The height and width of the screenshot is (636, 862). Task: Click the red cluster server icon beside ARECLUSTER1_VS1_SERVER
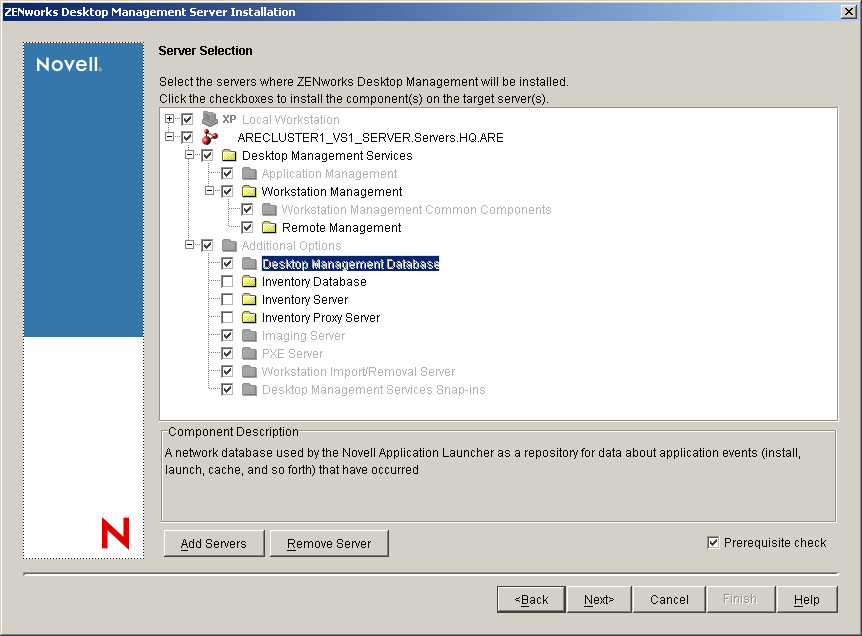pos(210,137)
